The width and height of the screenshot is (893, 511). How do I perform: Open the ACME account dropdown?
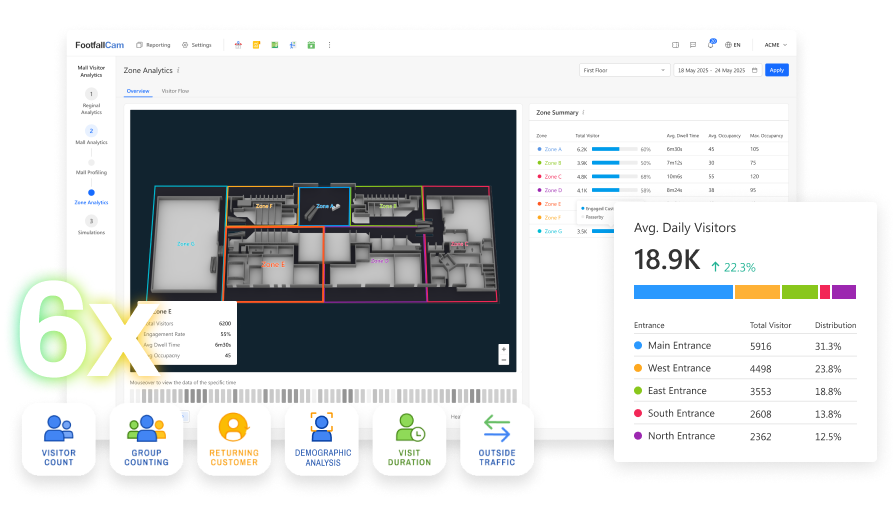coord(776,45)
